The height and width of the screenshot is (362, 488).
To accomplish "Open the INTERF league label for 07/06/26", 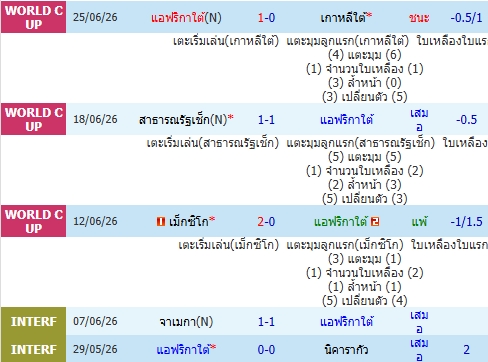I will (x=34, y=321).
